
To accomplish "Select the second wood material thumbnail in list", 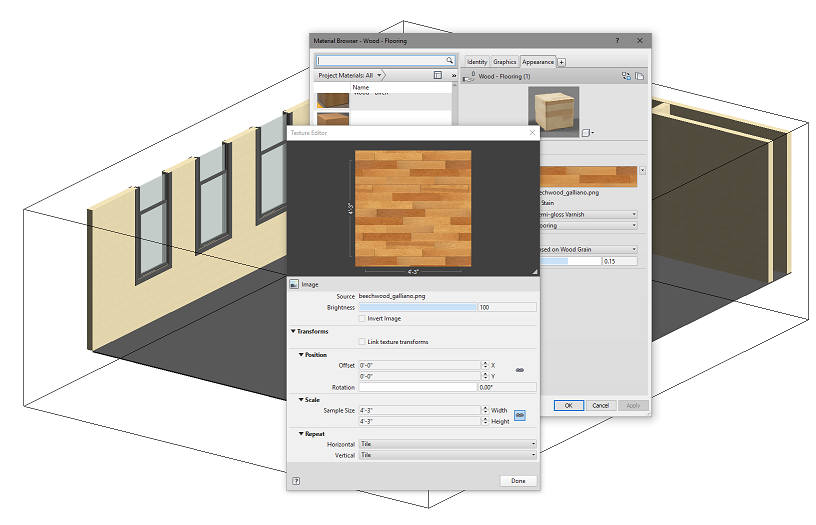I will pyautogui.click(x=333, y=119).
